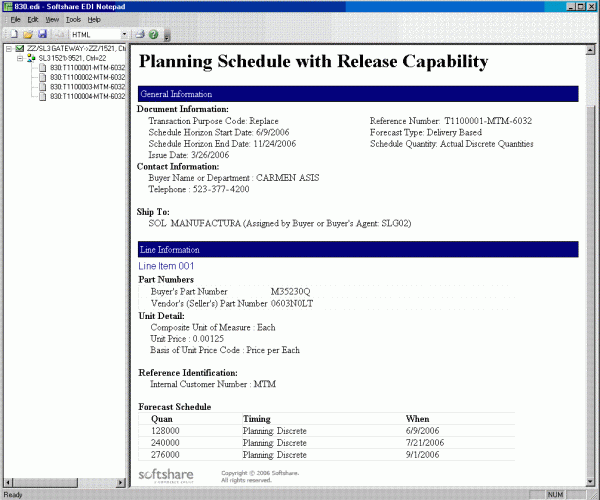Click the NUM indicator in status bar
Screen dimensions: 600x500
(555, 495)
